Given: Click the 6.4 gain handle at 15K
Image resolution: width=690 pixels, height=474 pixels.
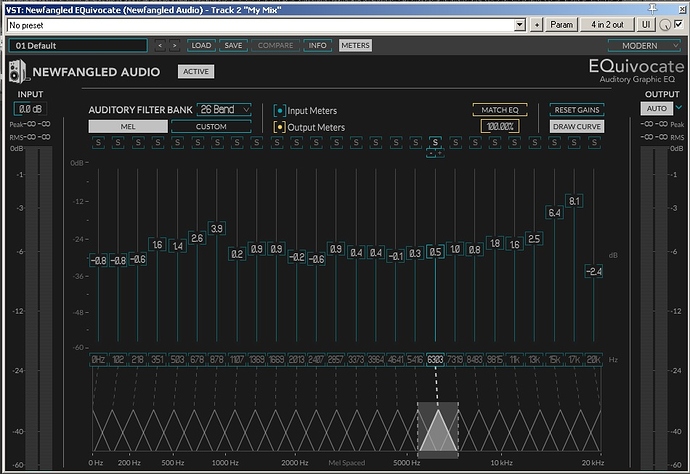Looking at the screenshot, I should click(x=554, y=213).
